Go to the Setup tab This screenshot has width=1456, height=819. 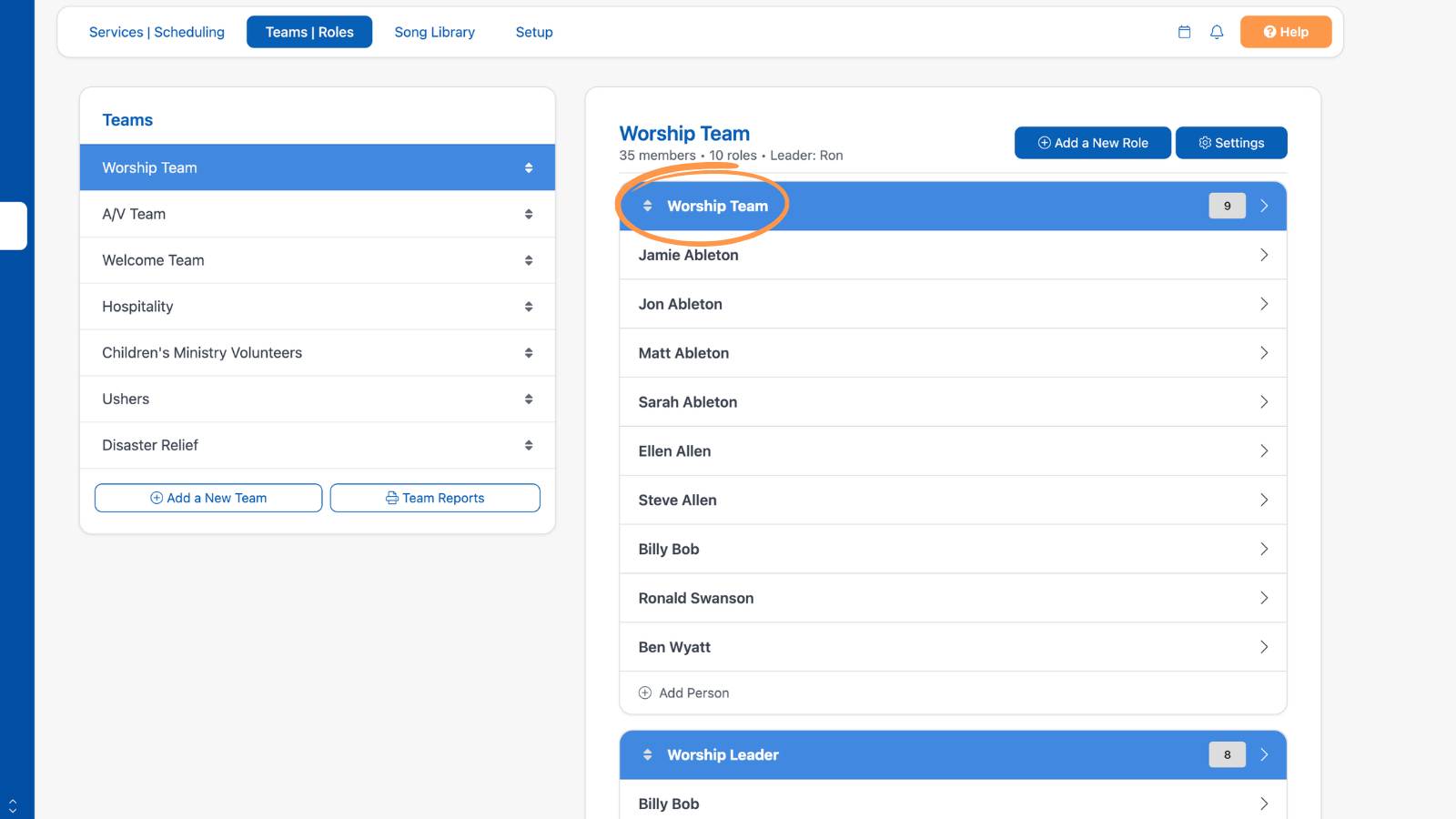(534, 32)
